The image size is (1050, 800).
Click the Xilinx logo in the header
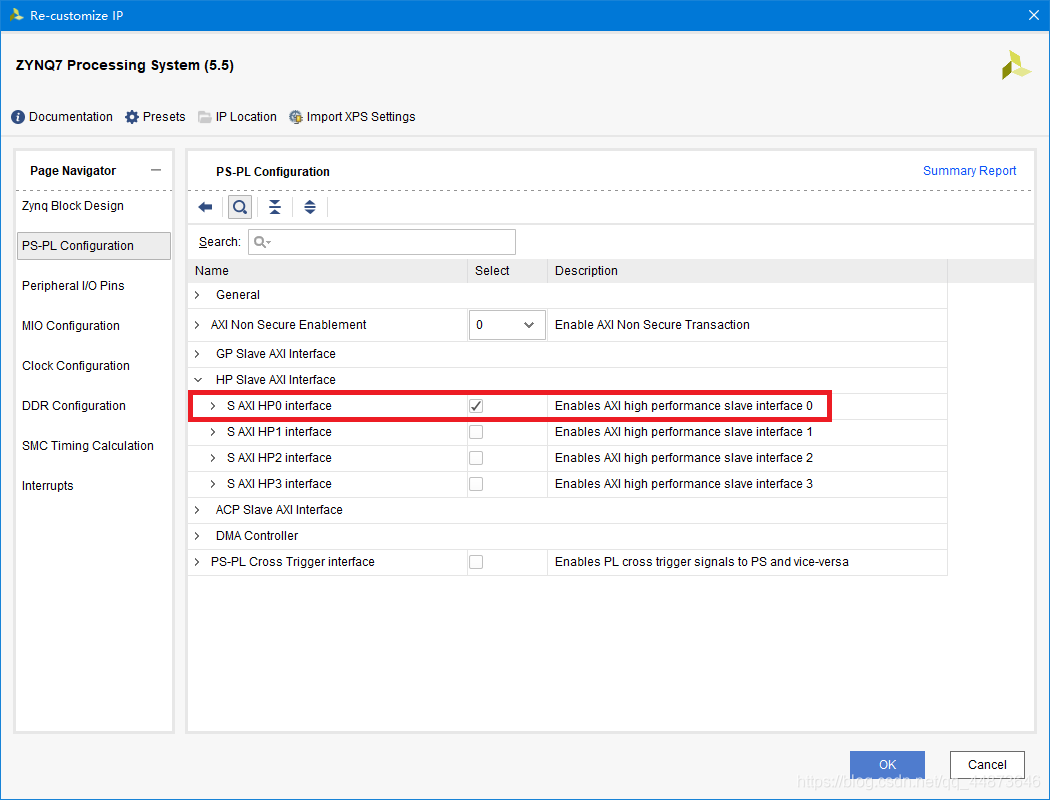(1015, 65)
